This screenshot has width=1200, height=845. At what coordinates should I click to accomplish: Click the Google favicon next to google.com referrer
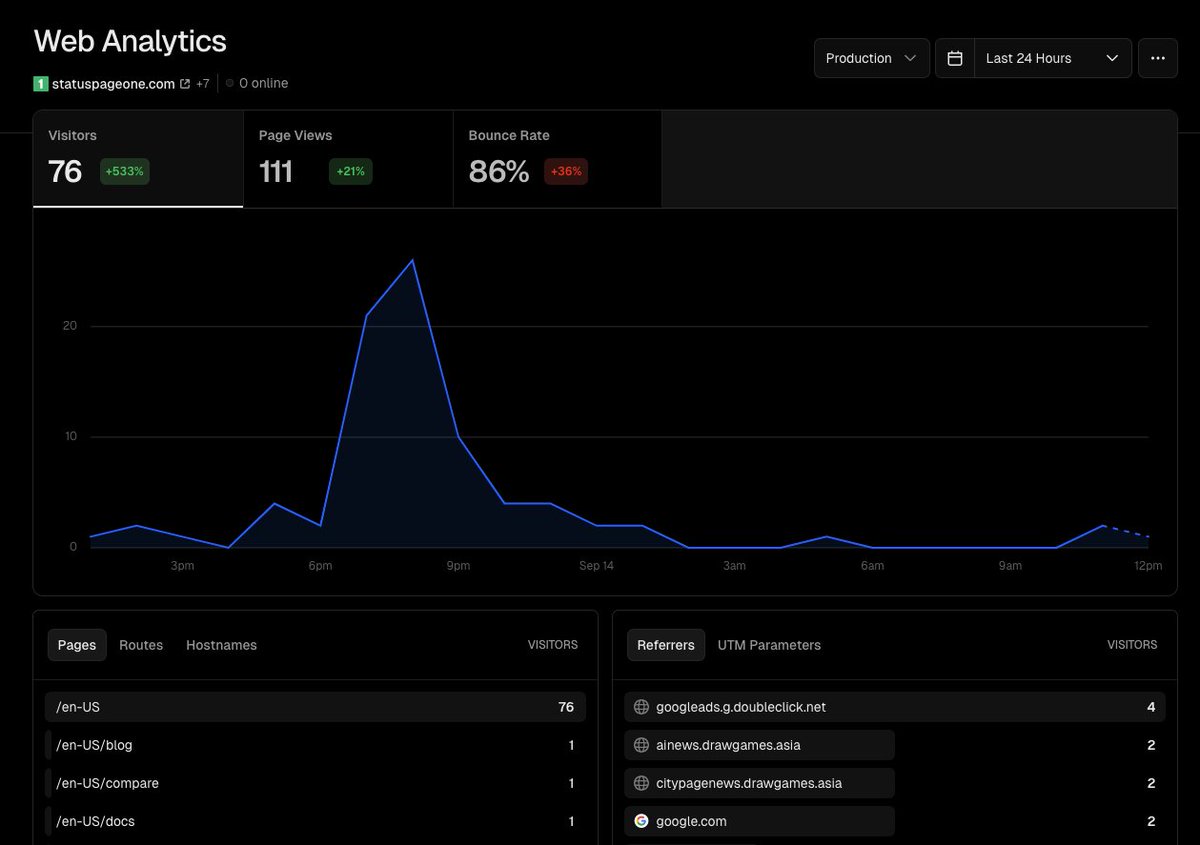[x=640, y=821]
